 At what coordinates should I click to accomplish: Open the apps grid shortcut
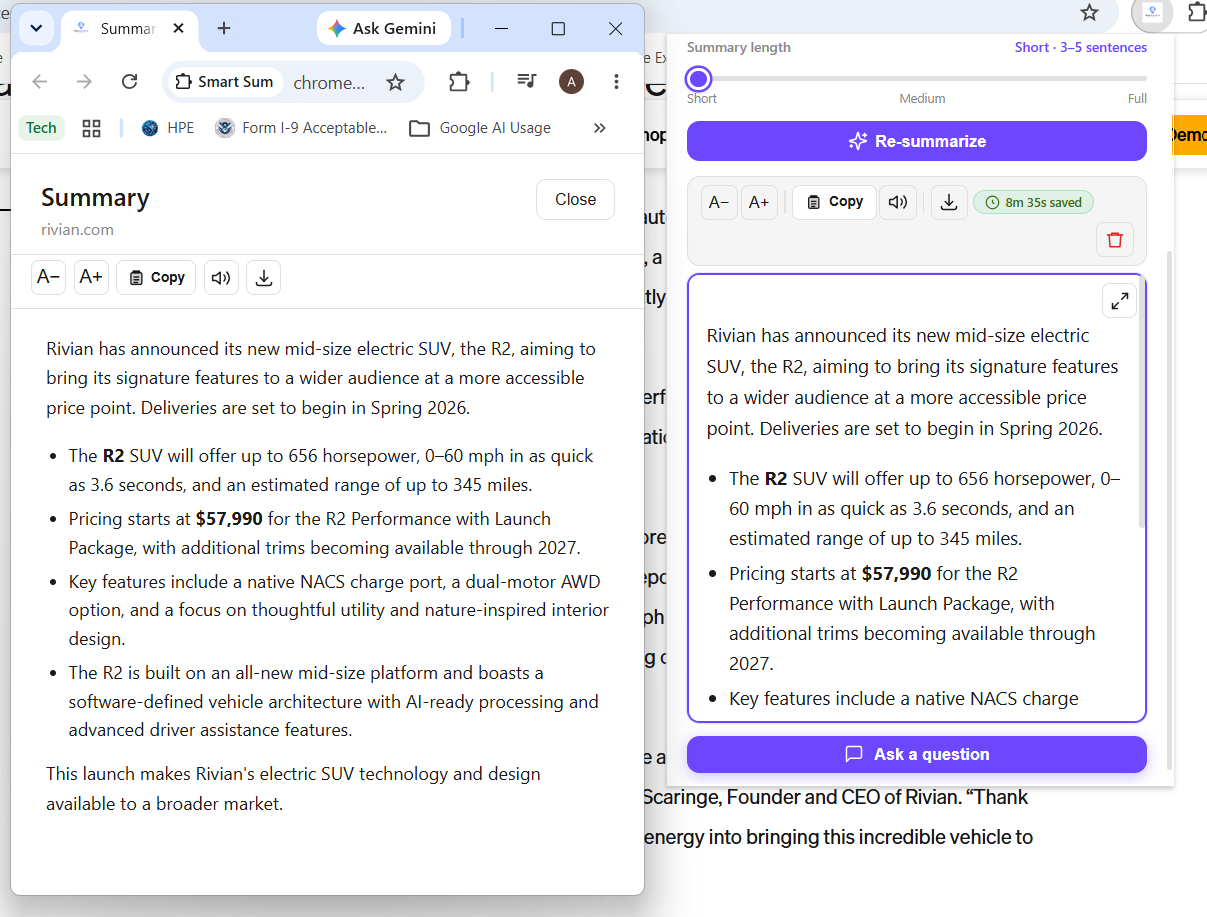(x=92, y=128)
